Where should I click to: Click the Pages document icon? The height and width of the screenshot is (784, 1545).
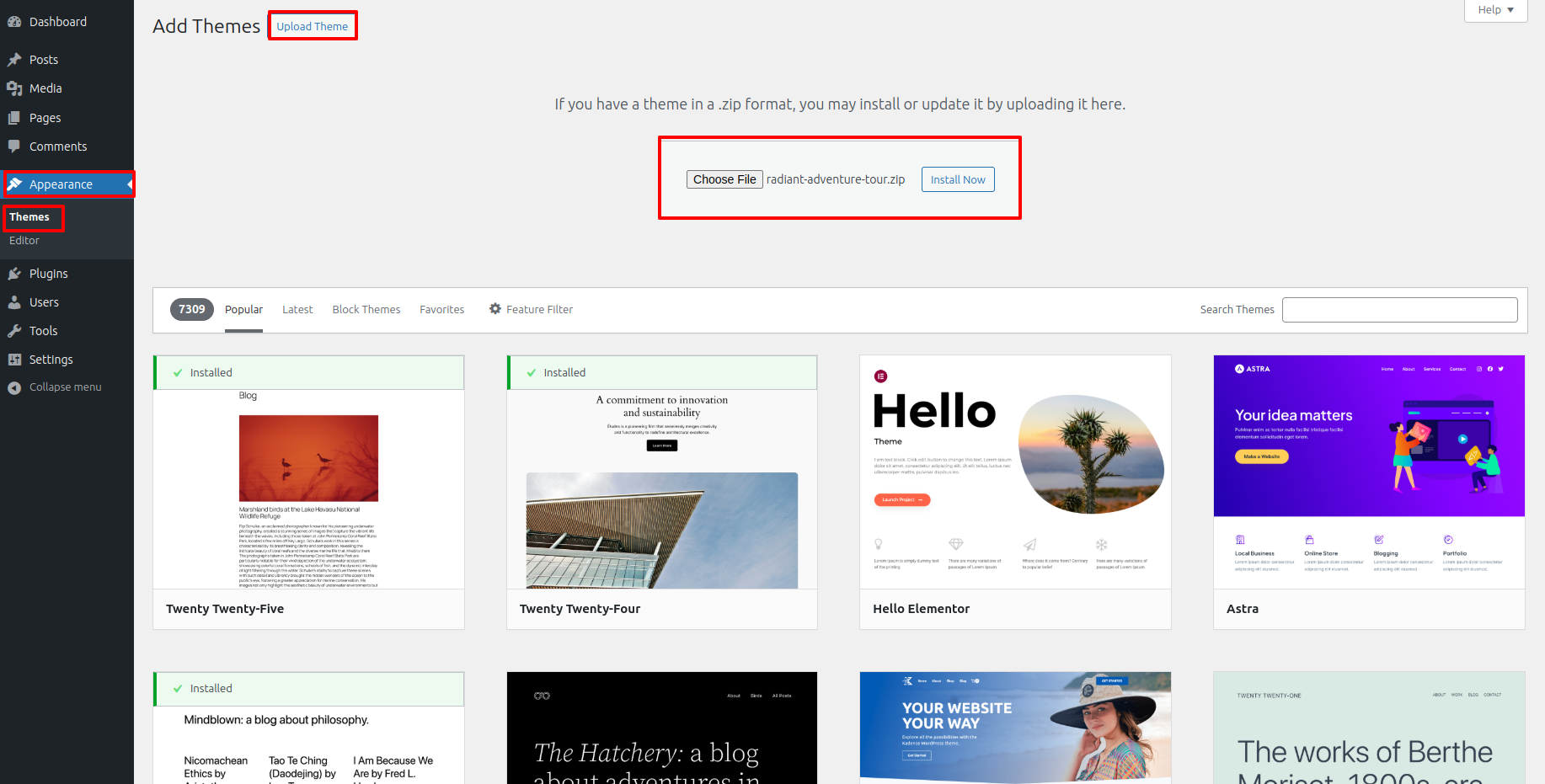(x=14, y=118)
